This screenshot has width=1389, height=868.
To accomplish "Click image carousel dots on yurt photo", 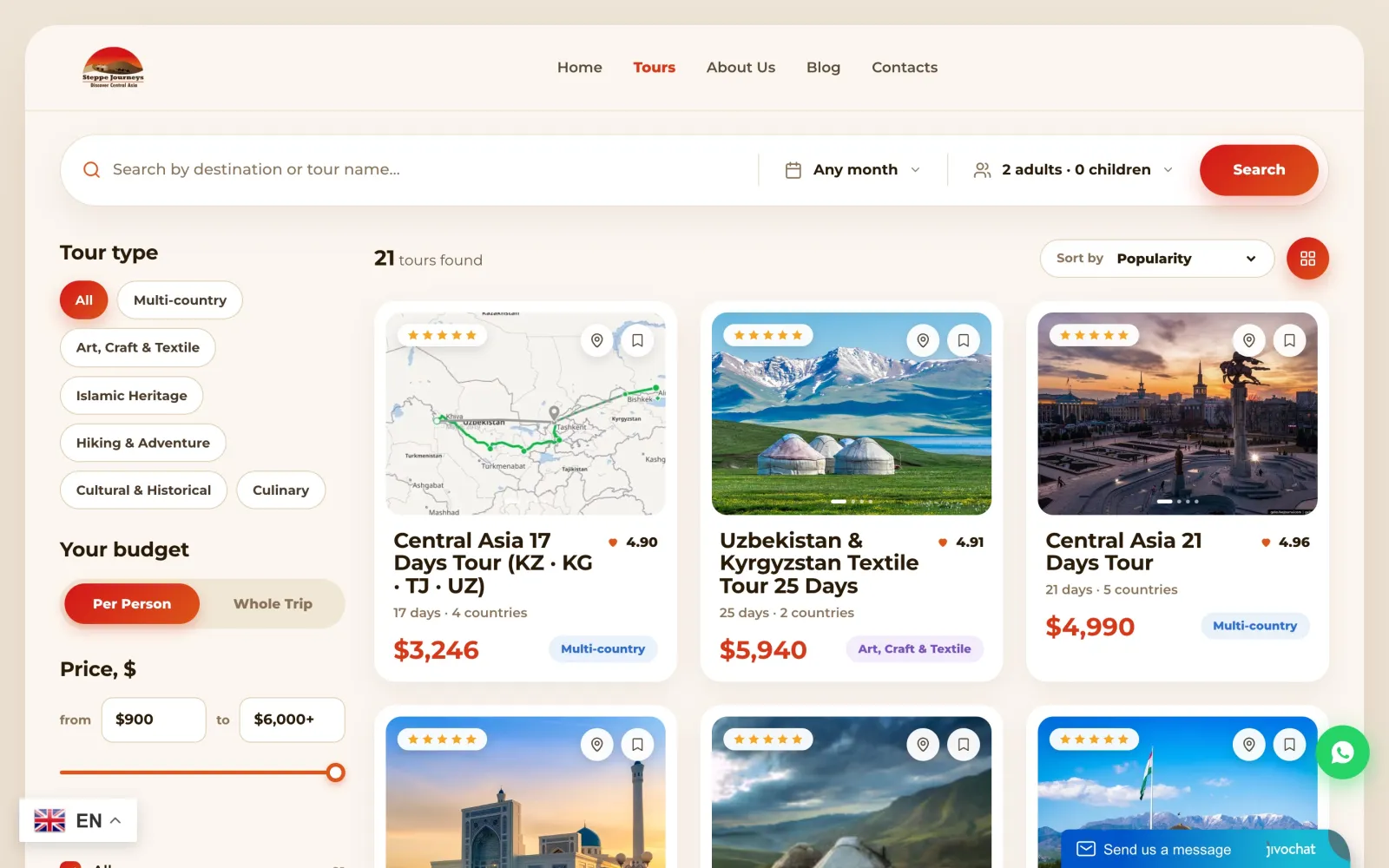I will click(852, 502).
